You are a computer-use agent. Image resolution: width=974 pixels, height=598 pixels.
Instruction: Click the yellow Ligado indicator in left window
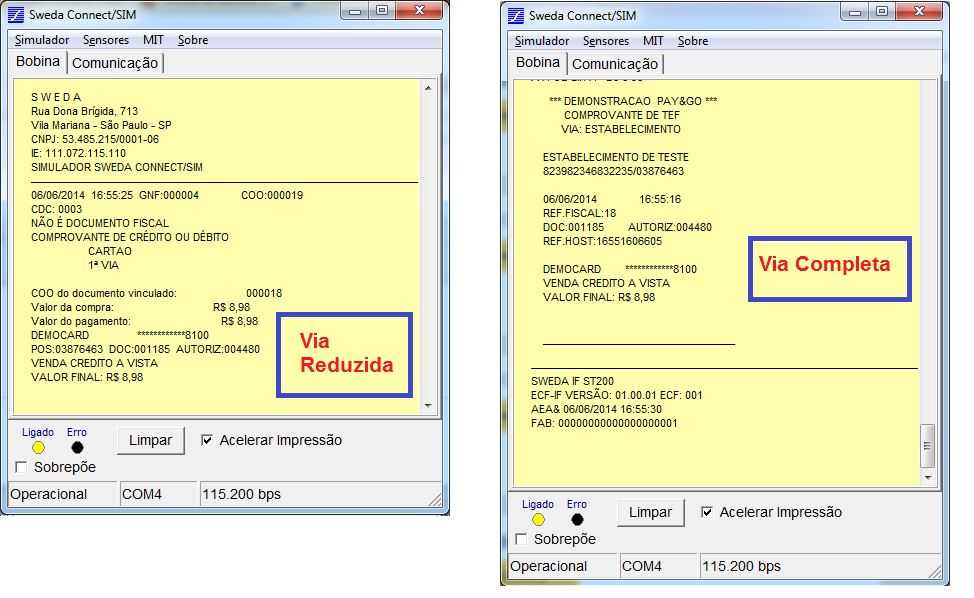click(x=39, y=448)
